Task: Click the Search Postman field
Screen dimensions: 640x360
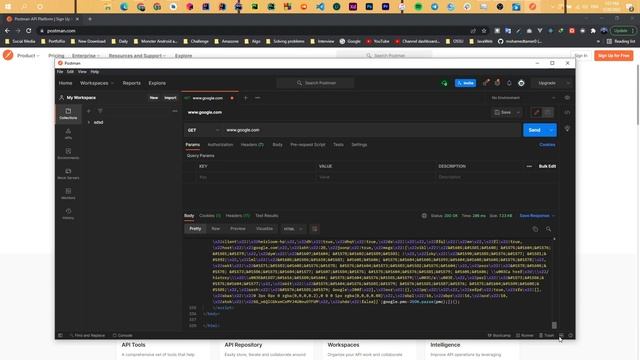Action: 316,83
